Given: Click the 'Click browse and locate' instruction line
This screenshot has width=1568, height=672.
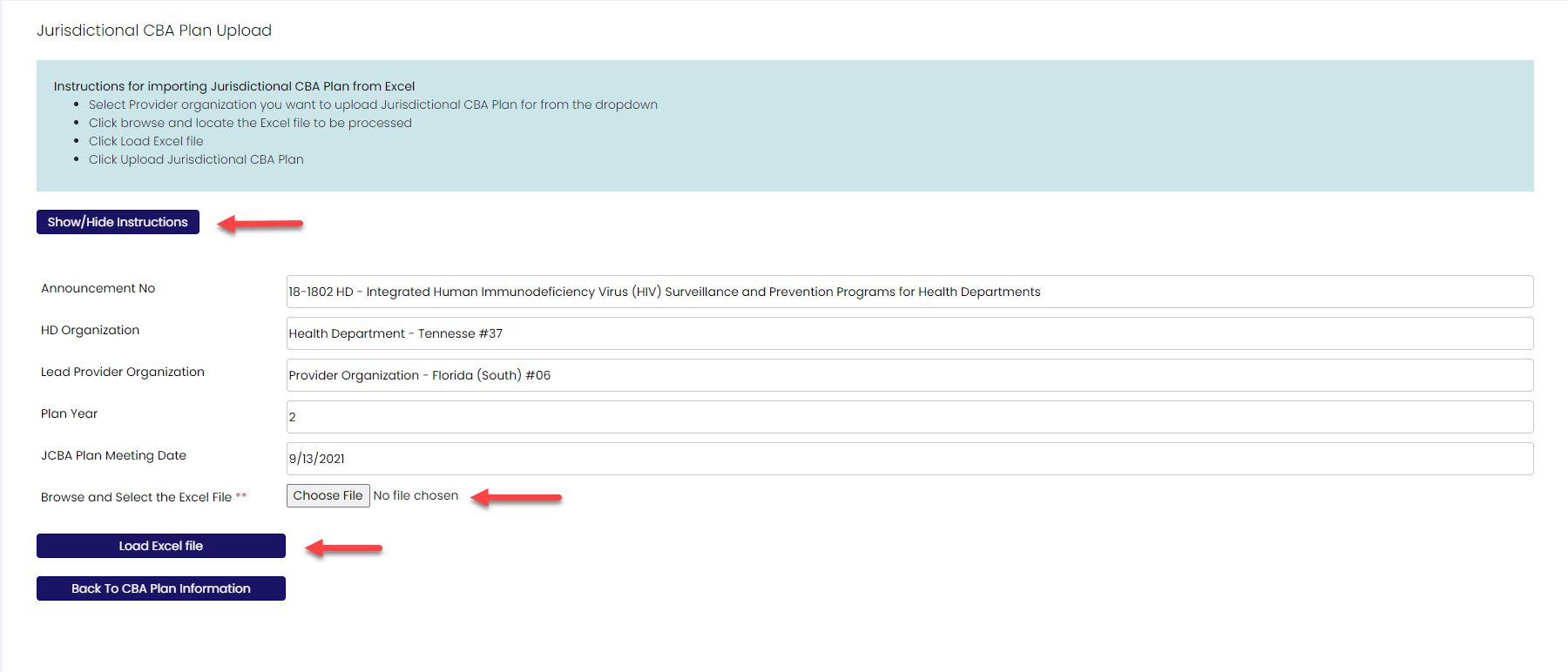Looking at the screenshot, I should click(250, 123).
